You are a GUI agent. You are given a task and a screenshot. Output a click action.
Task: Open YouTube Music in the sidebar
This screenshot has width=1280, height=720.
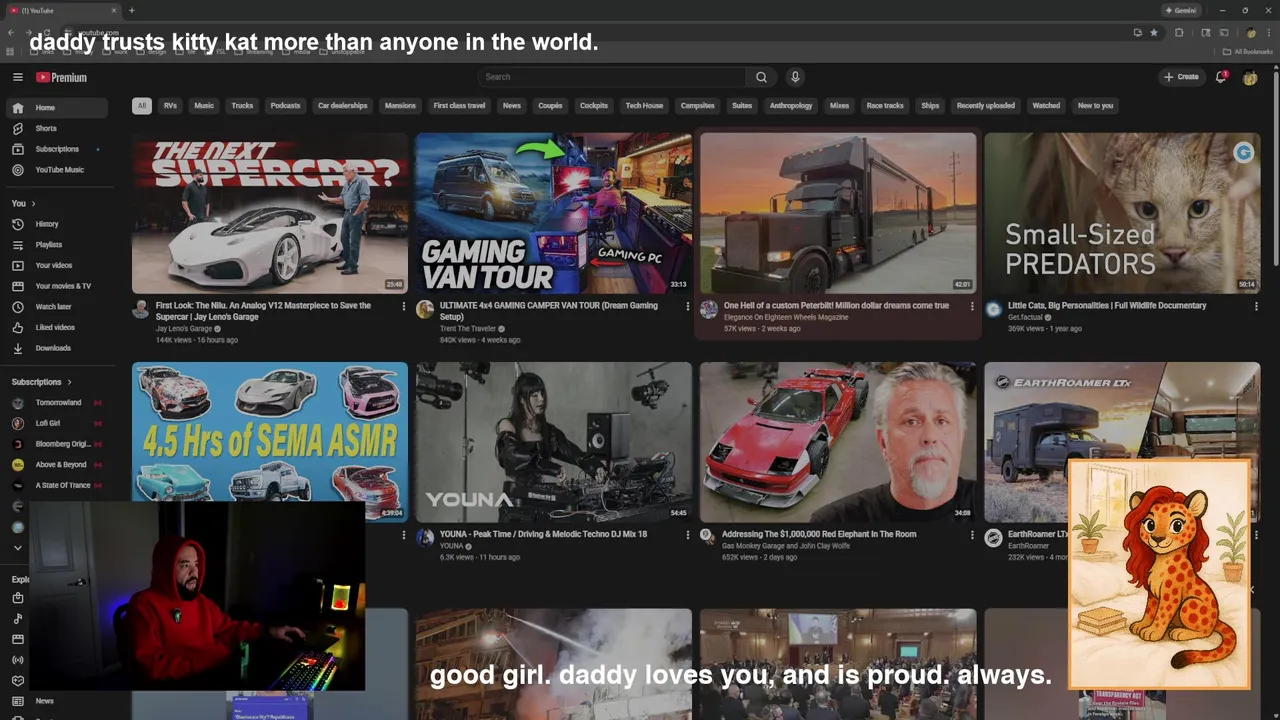58,170
